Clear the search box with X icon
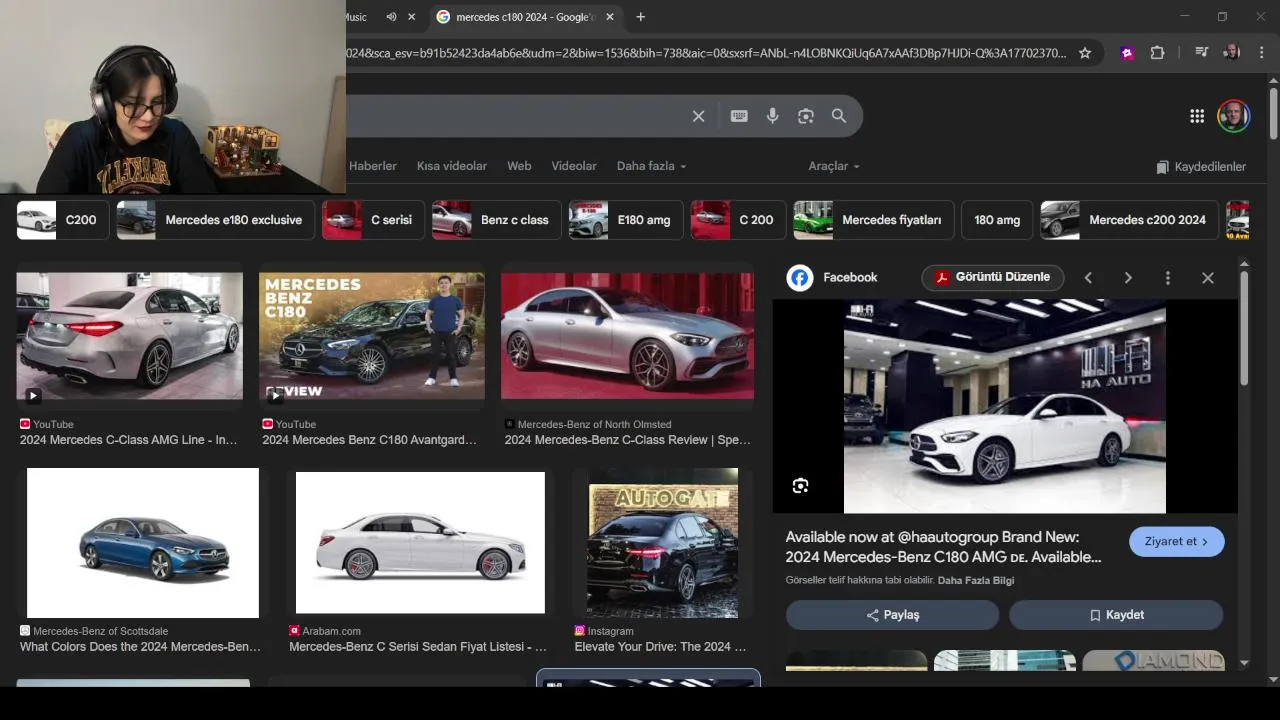1280x720 pixels. [x=698, y=116]
